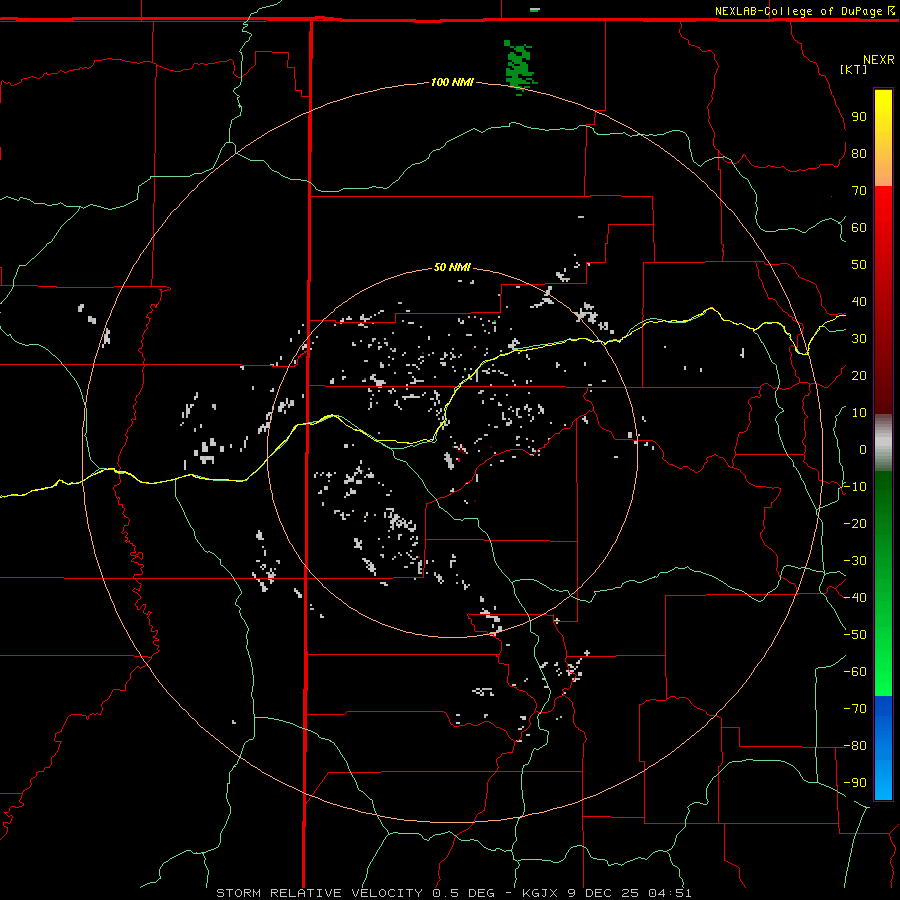Click the blue segment near -80 on color bar
This screenshot has width=900, height=900.
point(883,746)
